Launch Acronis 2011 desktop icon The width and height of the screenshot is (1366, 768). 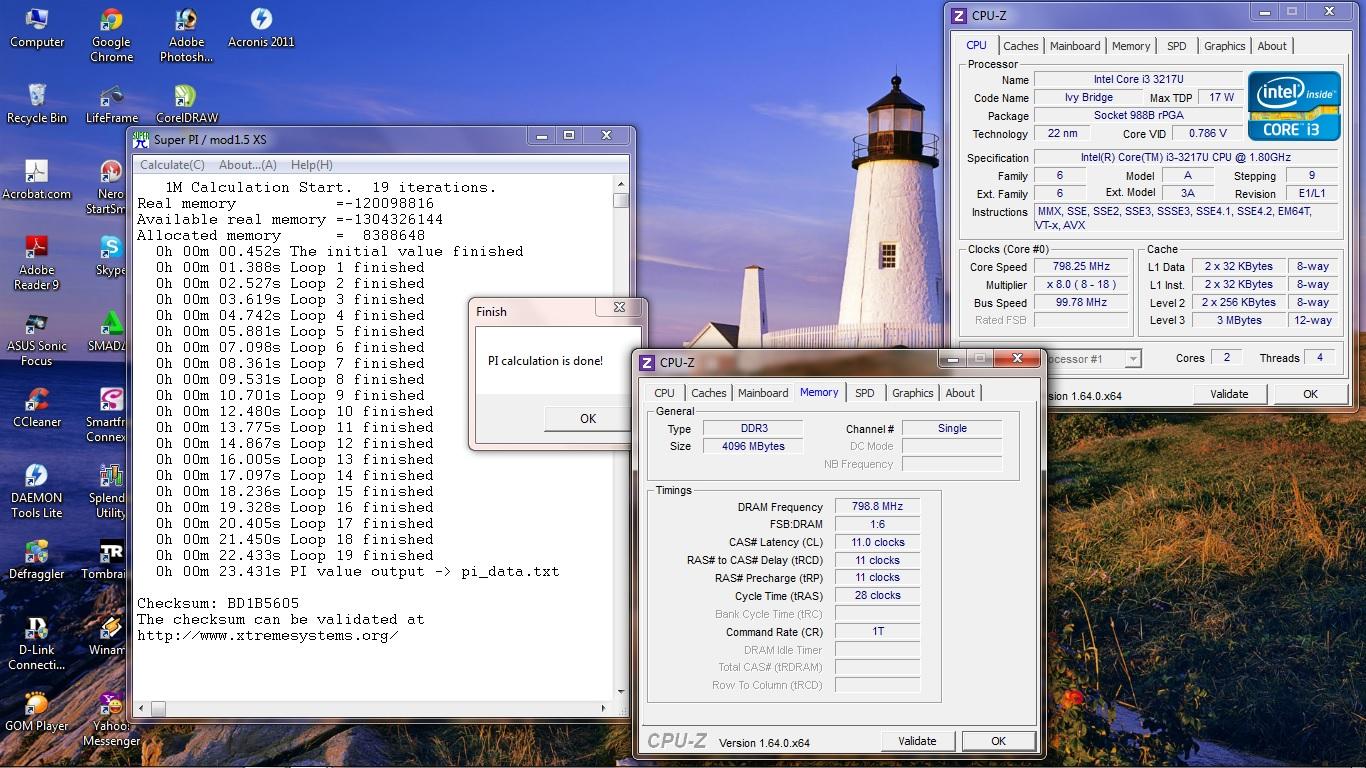(x=261, y=28)
